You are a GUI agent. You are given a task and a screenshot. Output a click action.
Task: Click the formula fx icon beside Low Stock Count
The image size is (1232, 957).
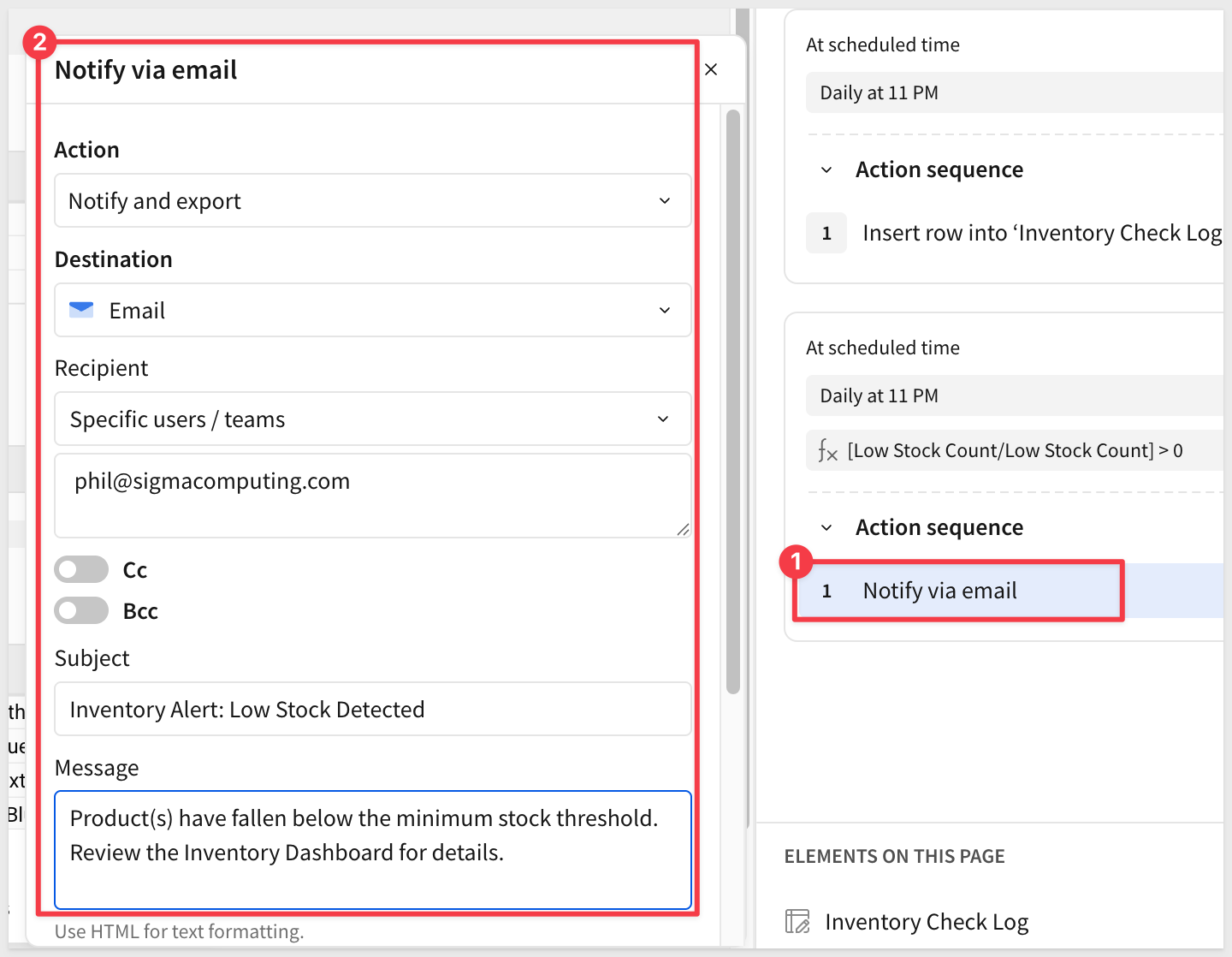click(827, 450)
